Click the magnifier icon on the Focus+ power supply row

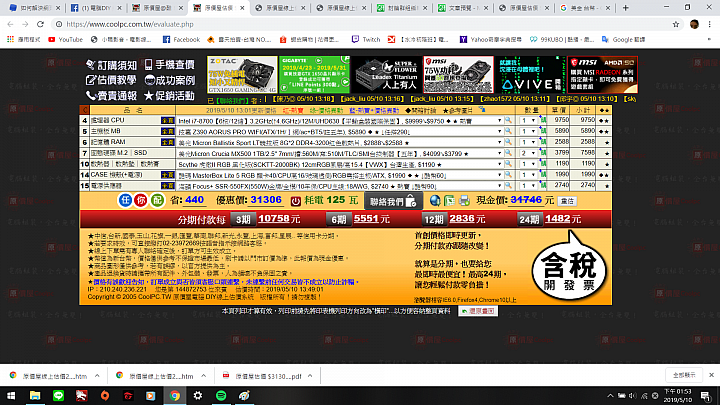click(508, 186)
